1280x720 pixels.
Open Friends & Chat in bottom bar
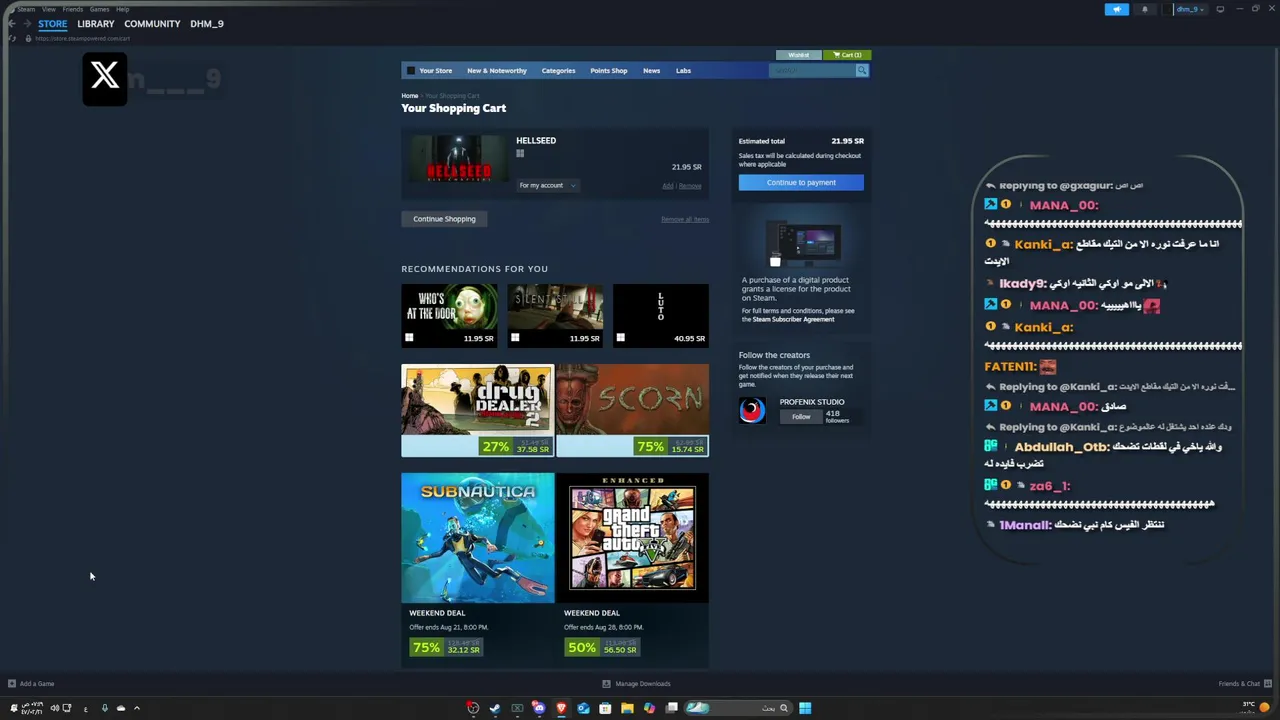pyautogui.click(x=1244, y=684)
